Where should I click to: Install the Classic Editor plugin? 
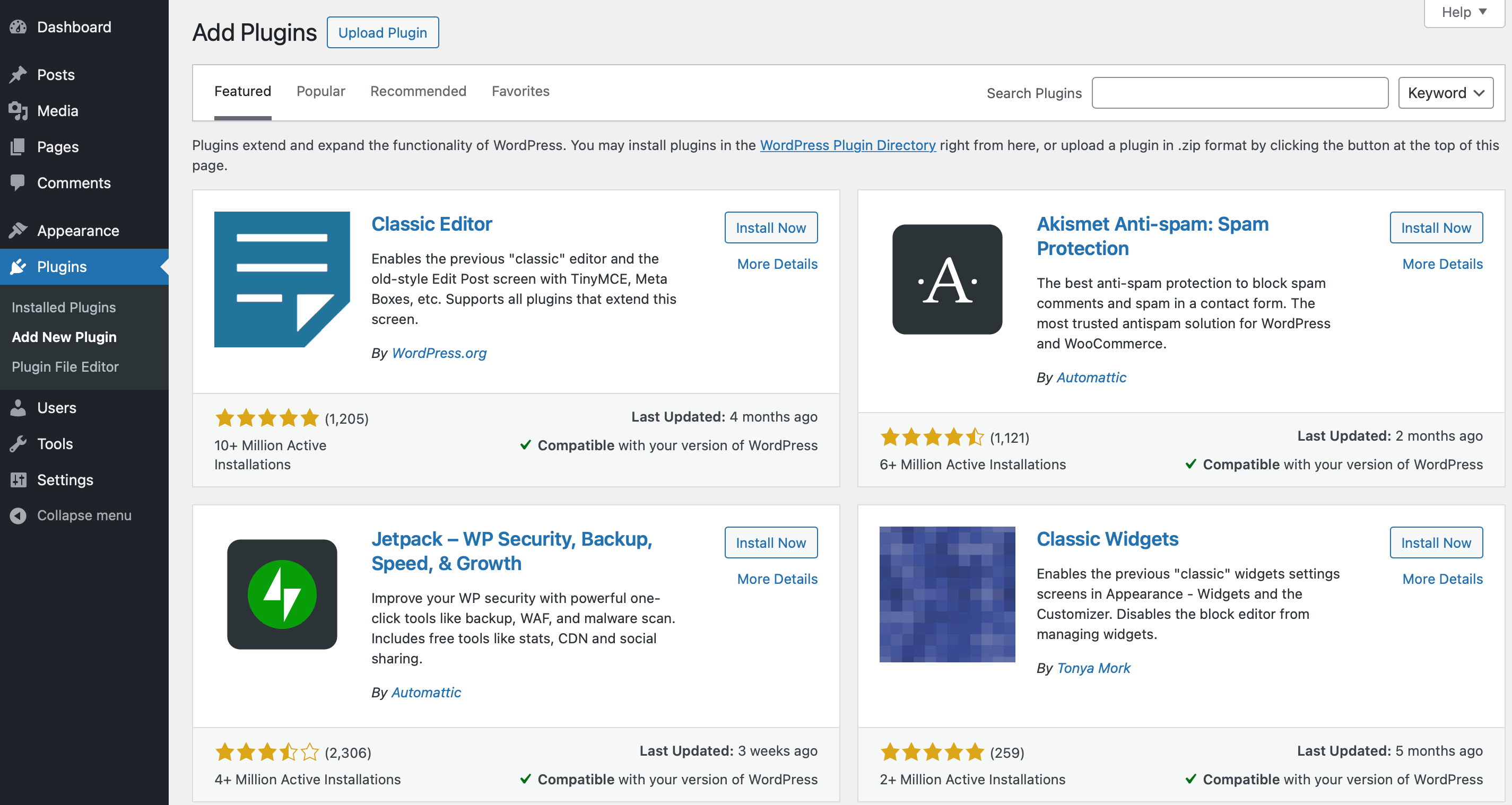point(770,227)
